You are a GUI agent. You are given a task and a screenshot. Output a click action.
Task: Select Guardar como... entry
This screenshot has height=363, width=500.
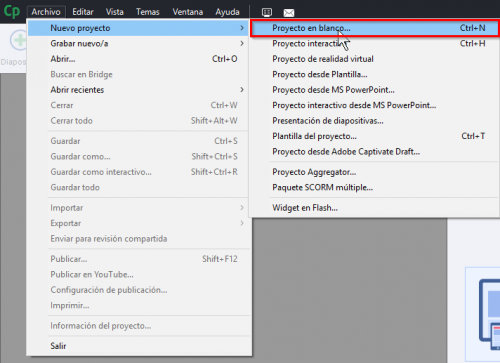tap(138, 156)
